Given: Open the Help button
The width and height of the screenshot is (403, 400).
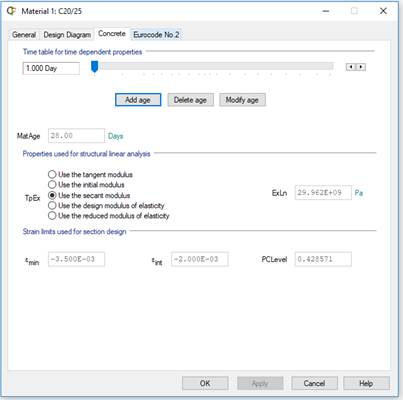Looking at the screenshot, I should pos(366,383).
